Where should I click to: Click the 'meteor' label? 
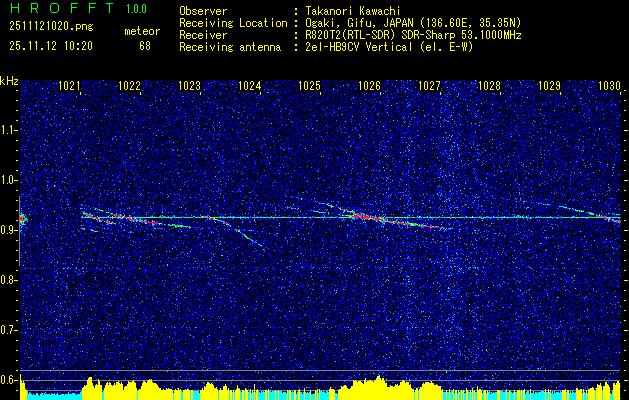(142, 31)
